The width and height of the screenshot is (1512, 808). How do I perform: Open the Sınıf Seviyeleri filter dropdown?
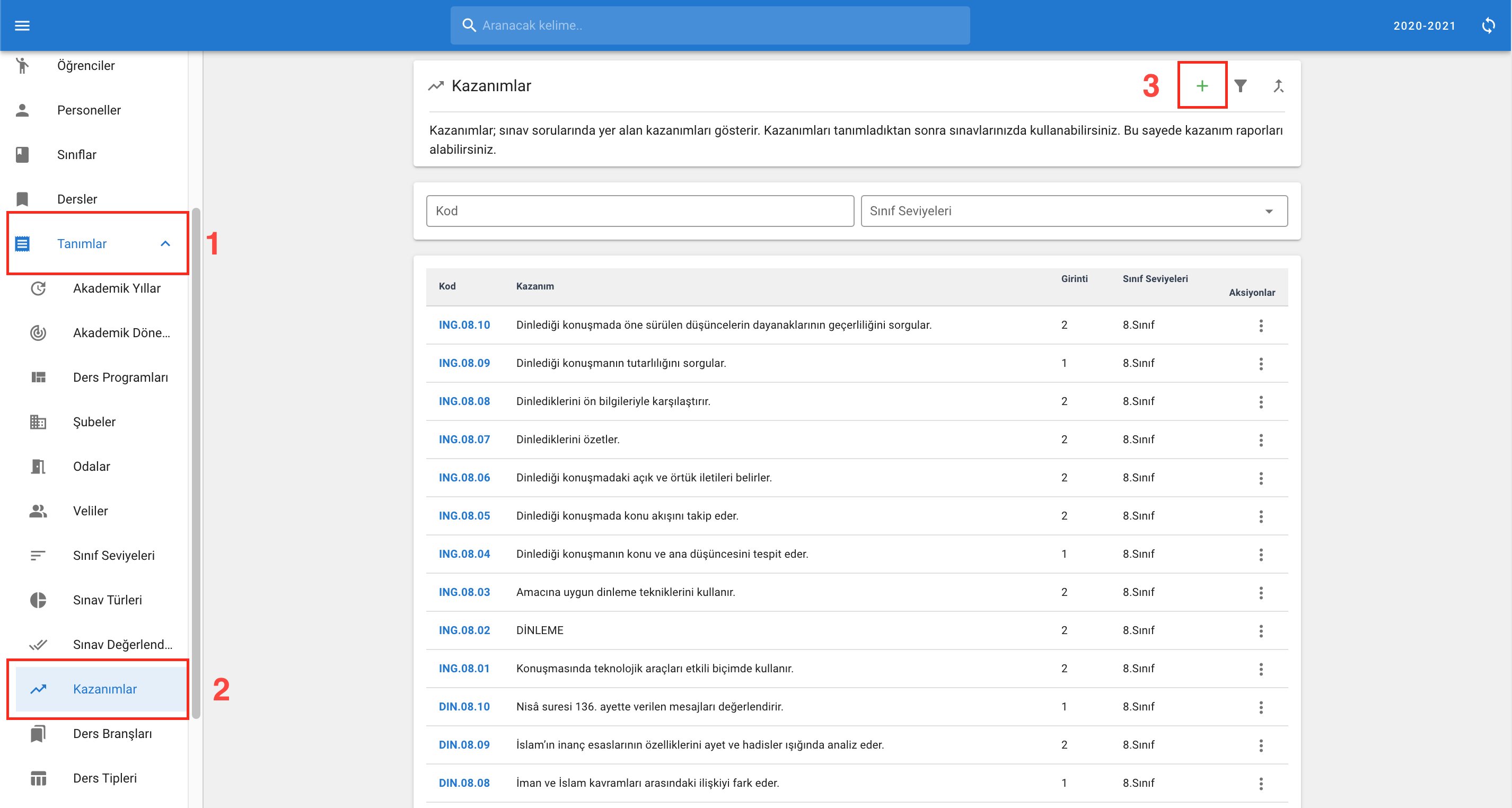[1074, 210]
